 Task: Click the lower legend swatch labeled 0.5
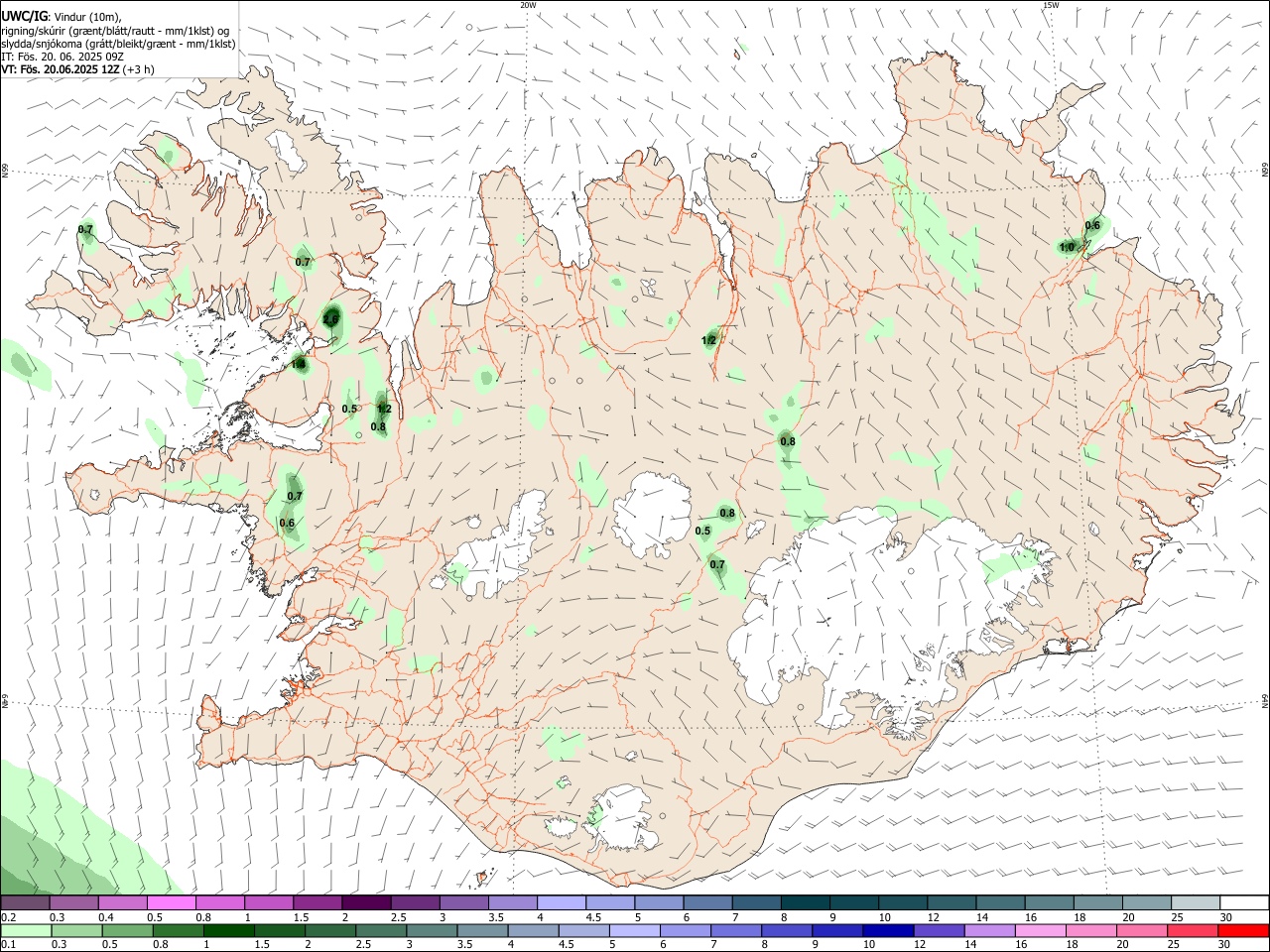(x=128, y=931)
